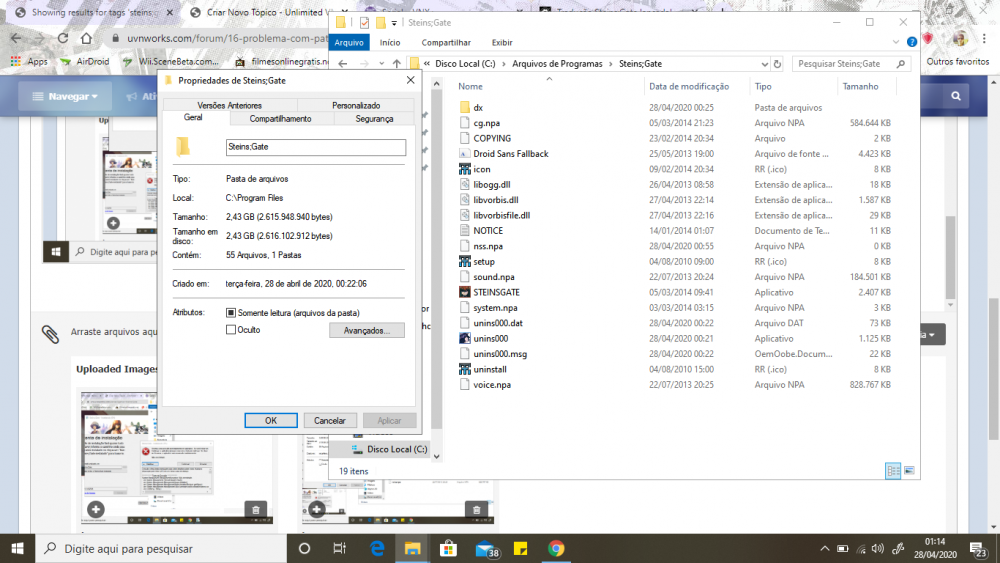Click taskbar search box
Image resolution: width=1000 pixels, height=563 pixels.
click(161, 548)
